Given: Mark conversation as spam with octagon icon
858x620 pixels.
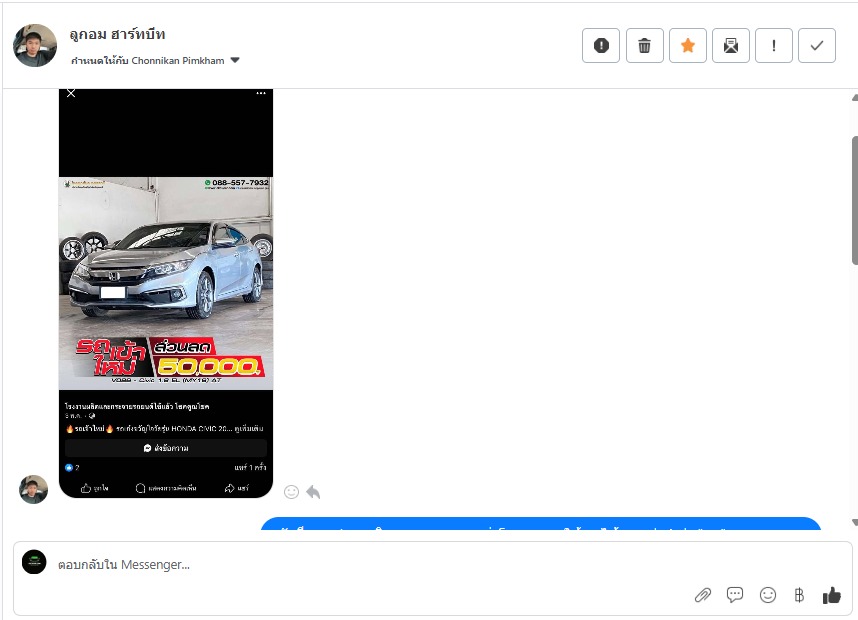Looking at the screenshot, I should 601,45.
